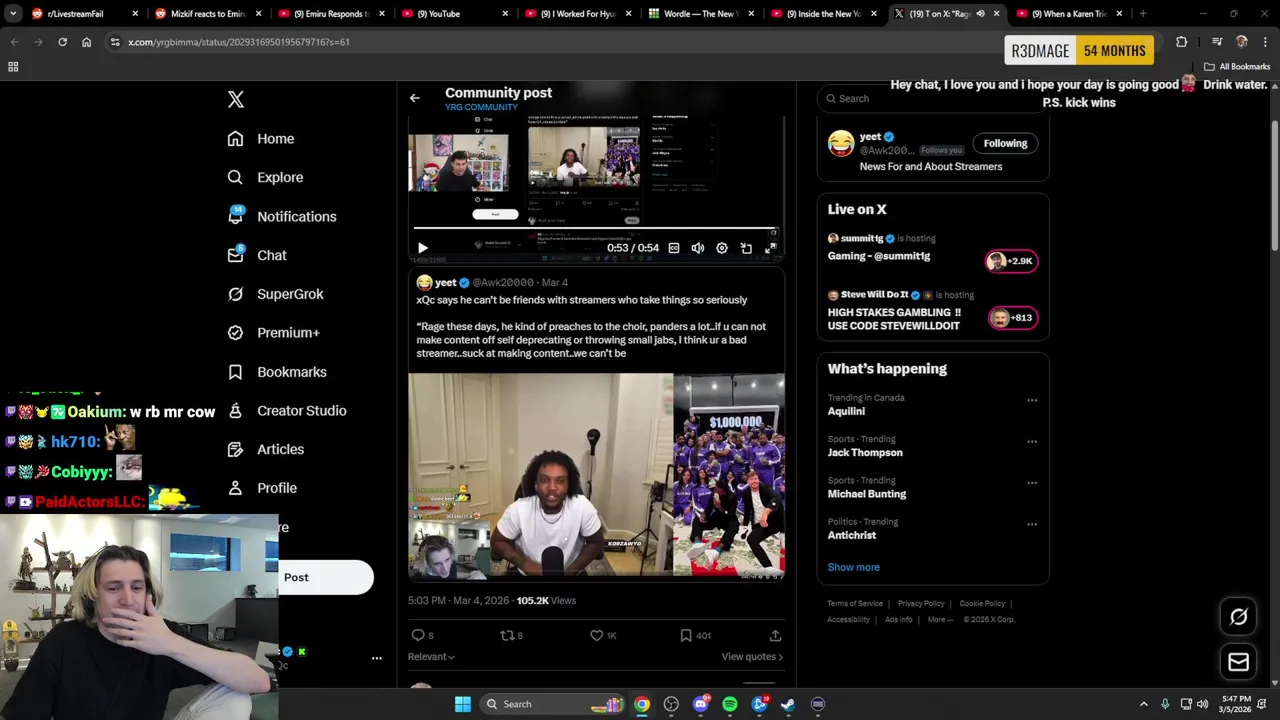Open the X logo home link
The height and width of the screenshot is (720, 1280).
[236, 99]
